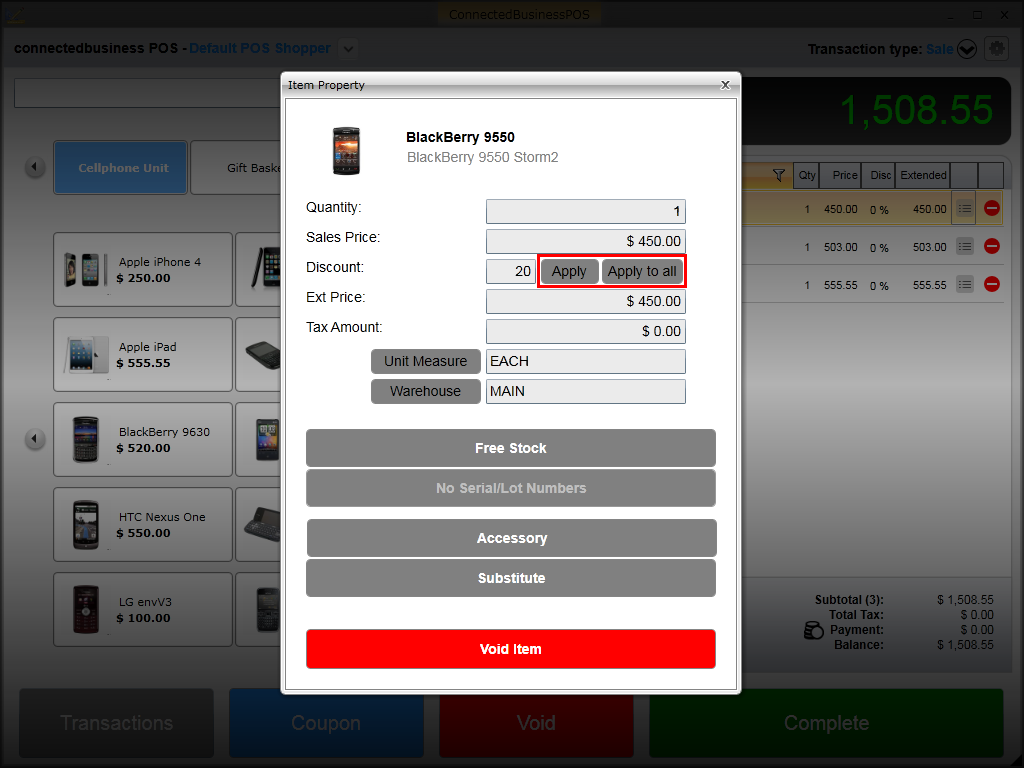Select the Apple iPad product tile
This screenshot has width=1024, height=768.
tap(143, 355)
